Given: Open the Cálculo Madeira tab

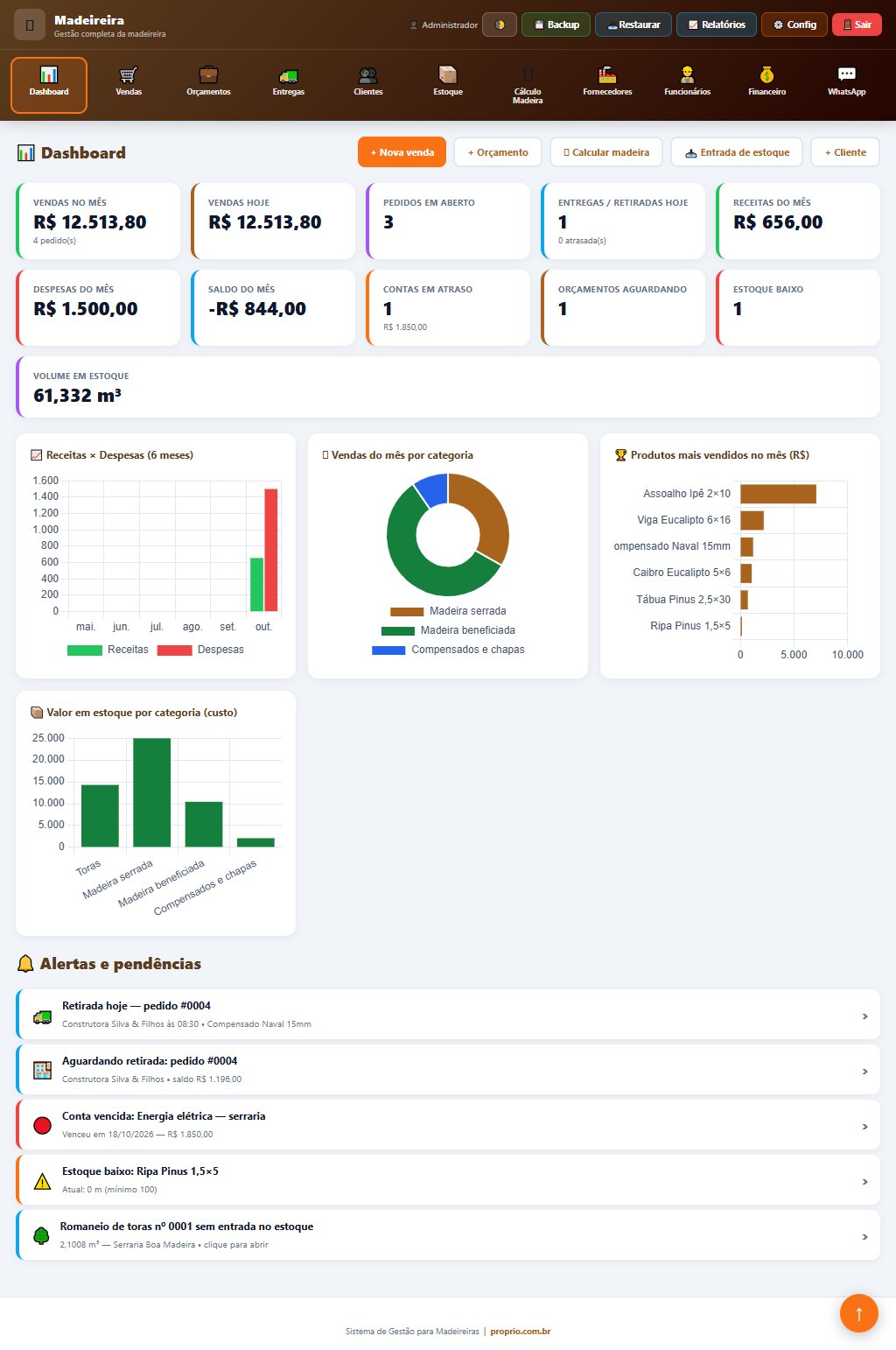Looking at the screenshot, I should 528,85.
